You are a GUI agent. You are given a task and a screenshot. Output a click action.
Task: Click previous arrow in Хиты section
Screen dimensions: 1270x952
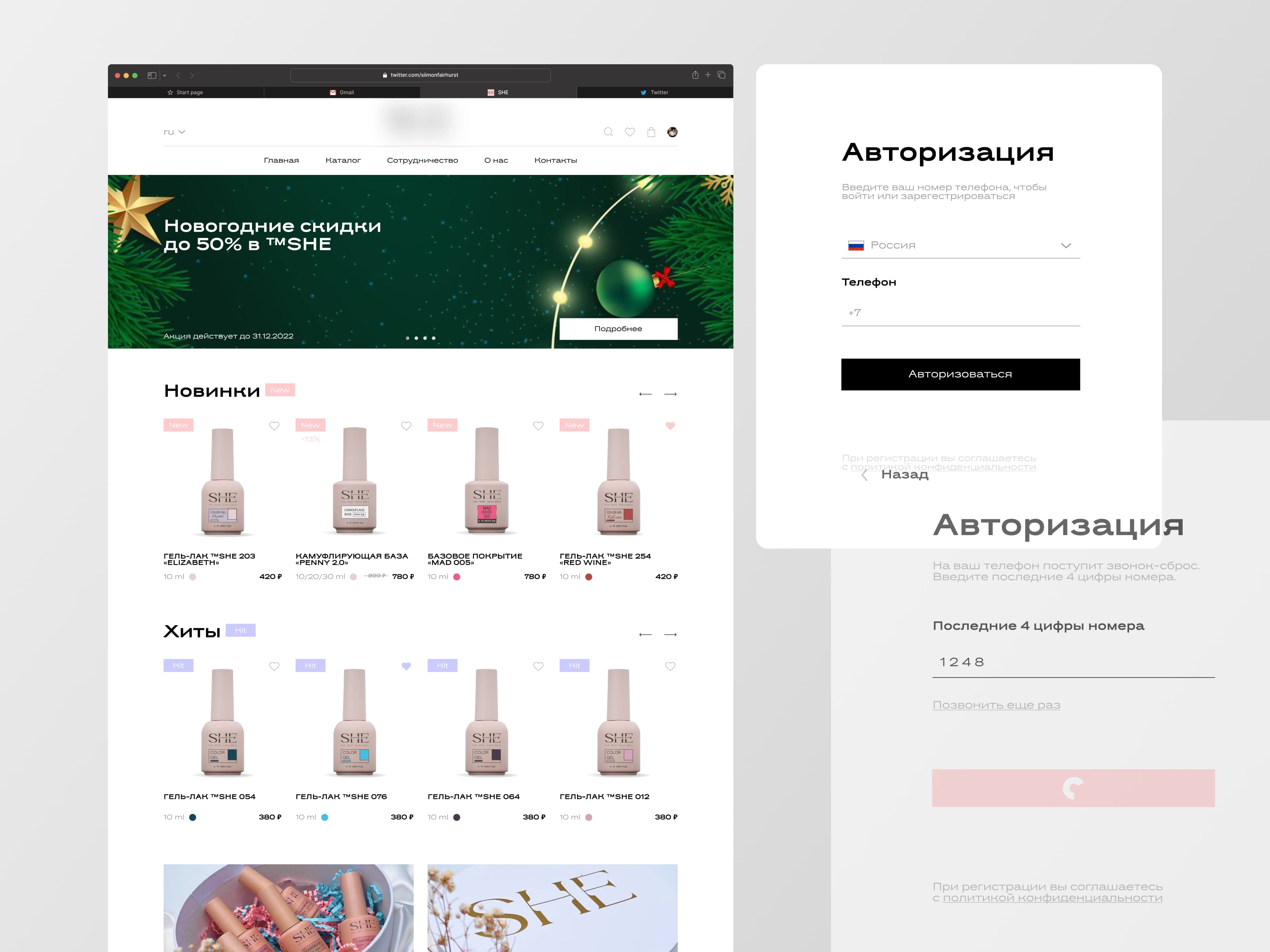pyautogui.click(x=645, y=635)
